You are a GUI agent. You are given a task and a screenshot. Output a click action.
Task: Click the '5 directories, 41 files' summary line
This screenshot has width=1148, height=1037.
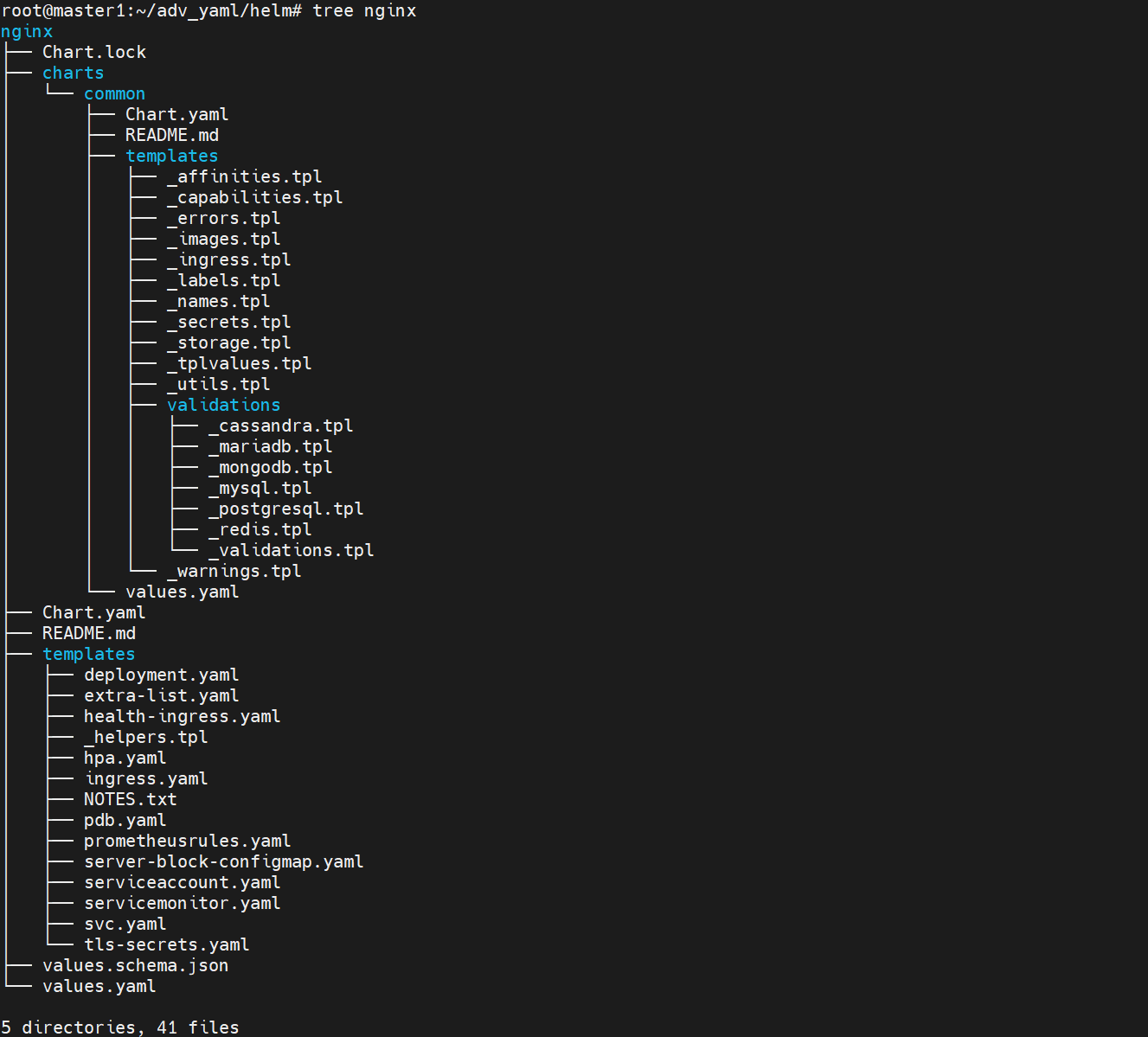click(119, 1027)
